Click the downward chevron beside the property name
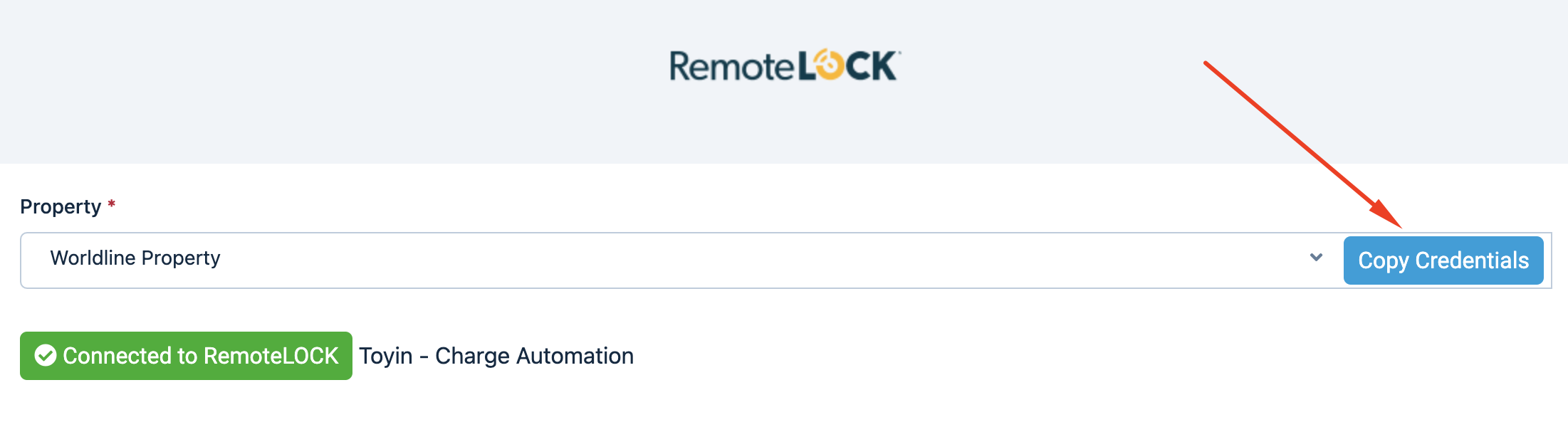The image size is (1568, 427). (1317, 259)
